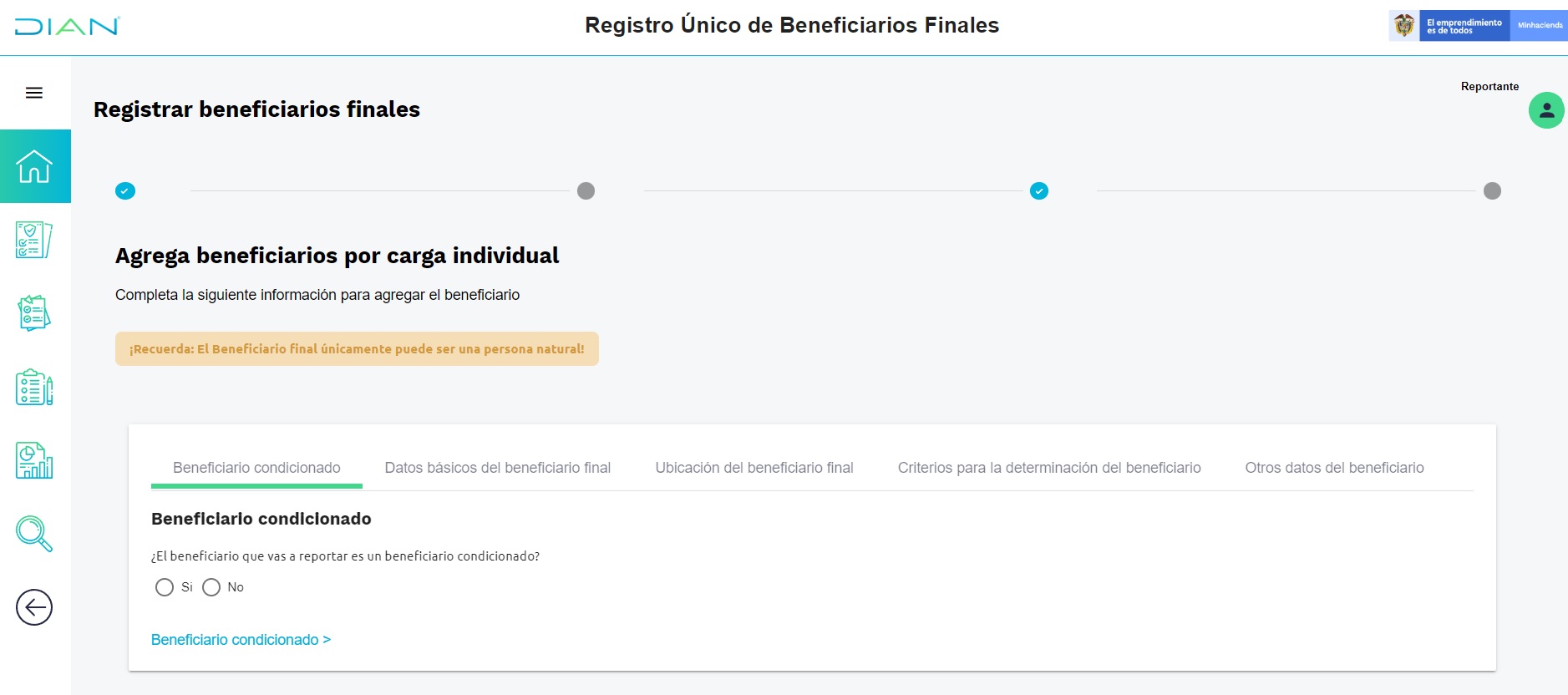1568x695 pixels.
Task: Open the hamburger menu icon
Action: click(x=34, y=93)
